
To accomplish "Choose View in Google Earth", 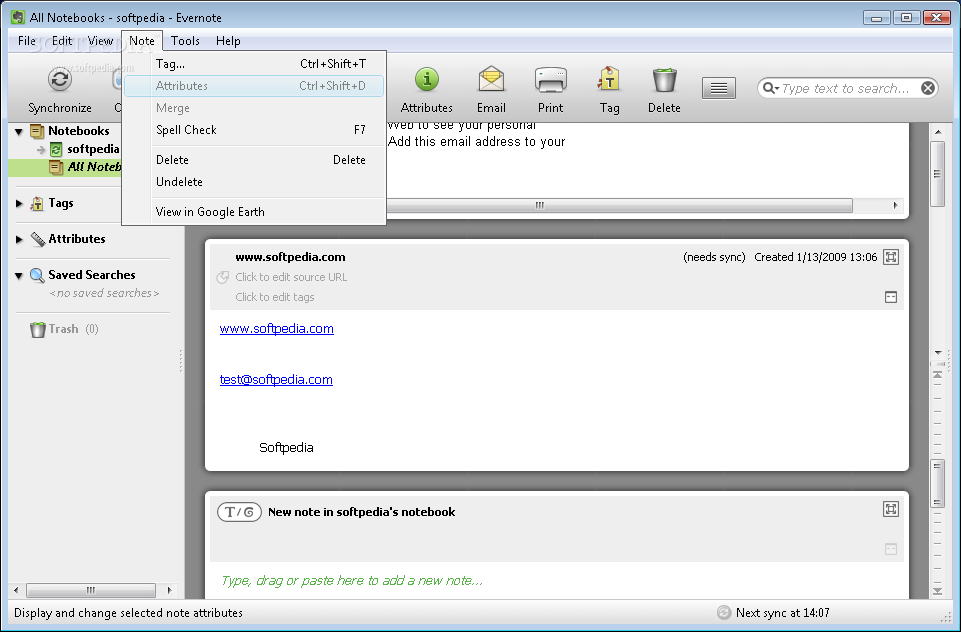I will point(254,212).
